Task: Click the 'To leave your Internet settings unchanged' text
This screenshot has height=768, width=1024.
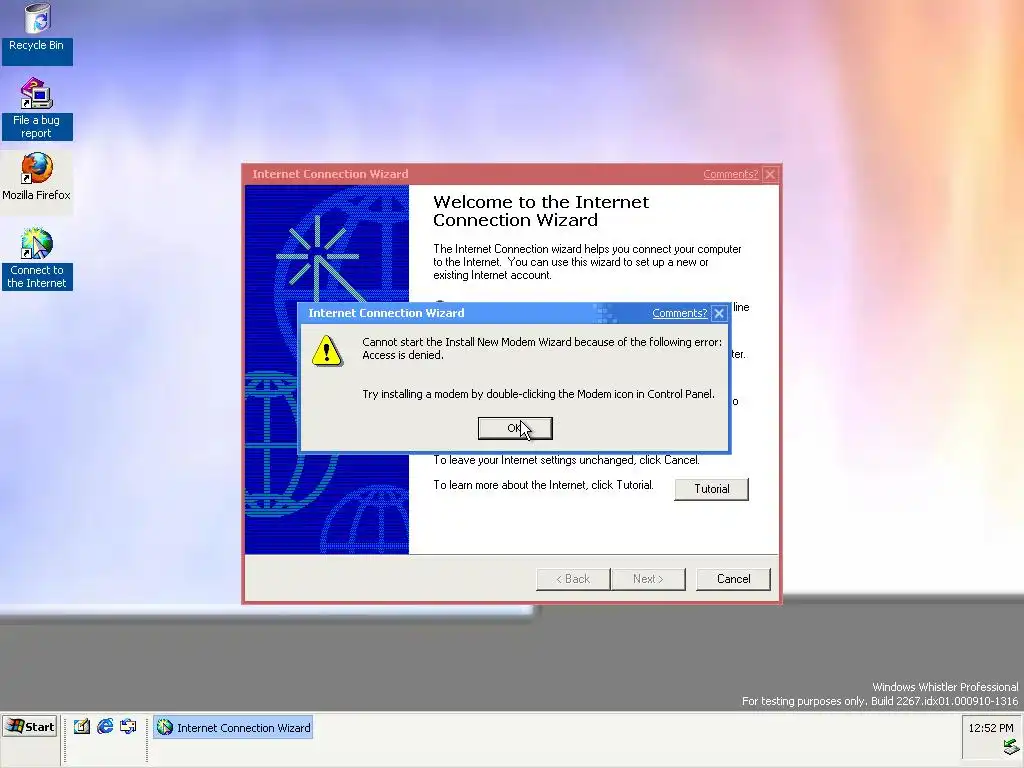Action: coord(566,460)
